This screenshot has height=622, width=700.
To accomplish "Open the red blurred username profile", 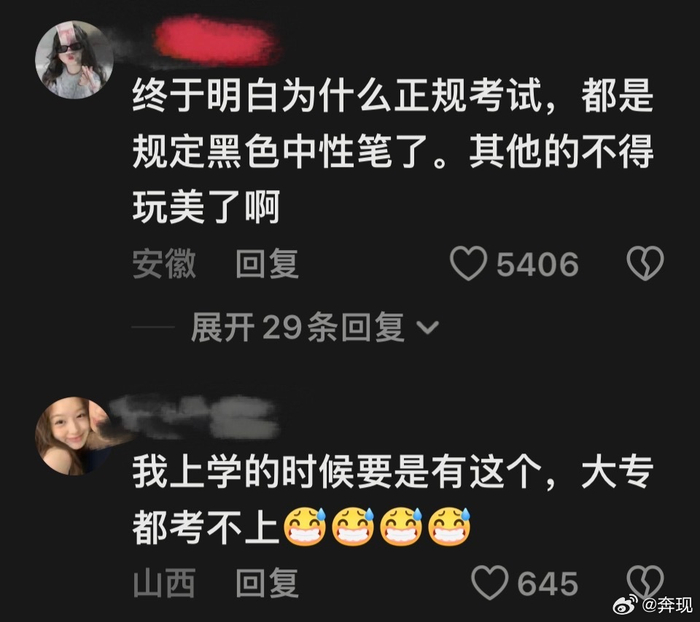I will (217, 41).
